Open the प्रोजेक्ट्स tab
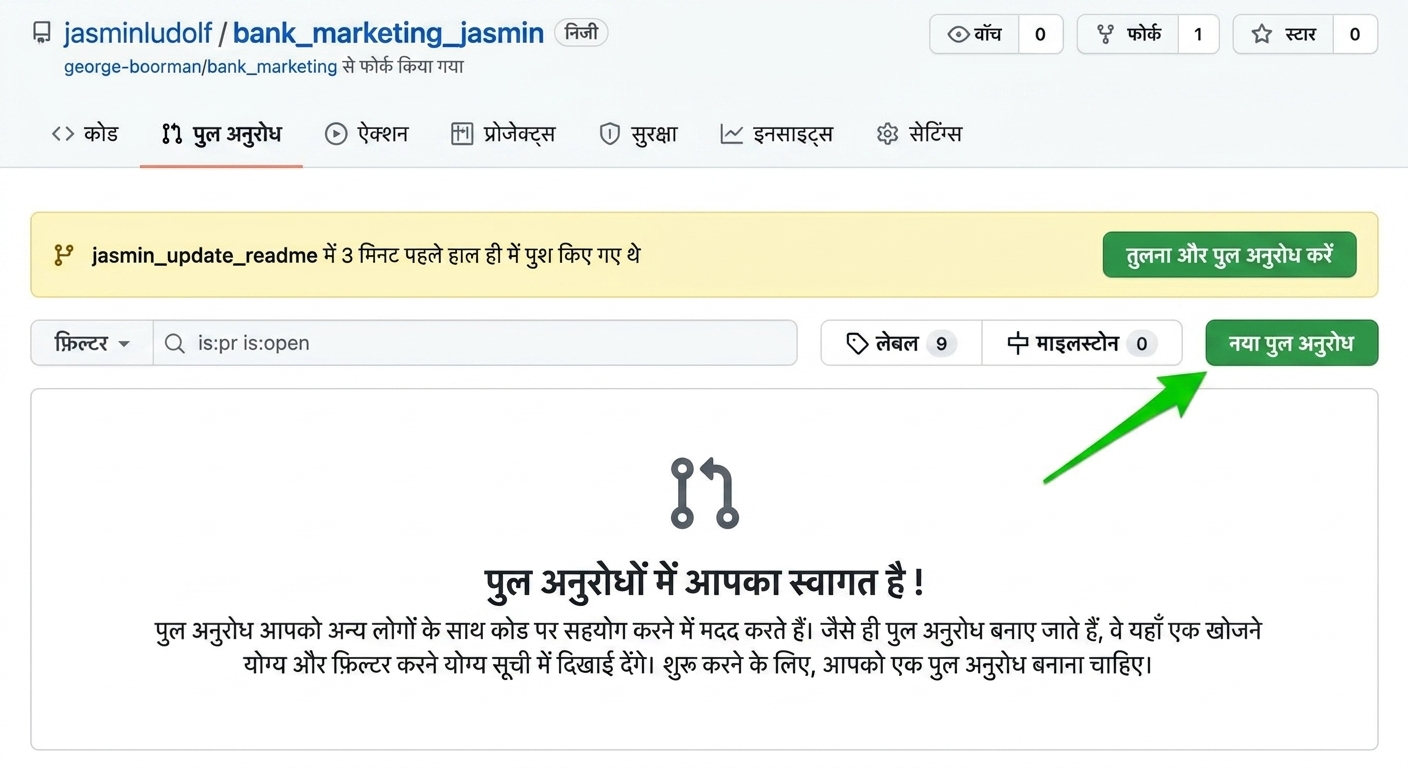 point(503,134)
